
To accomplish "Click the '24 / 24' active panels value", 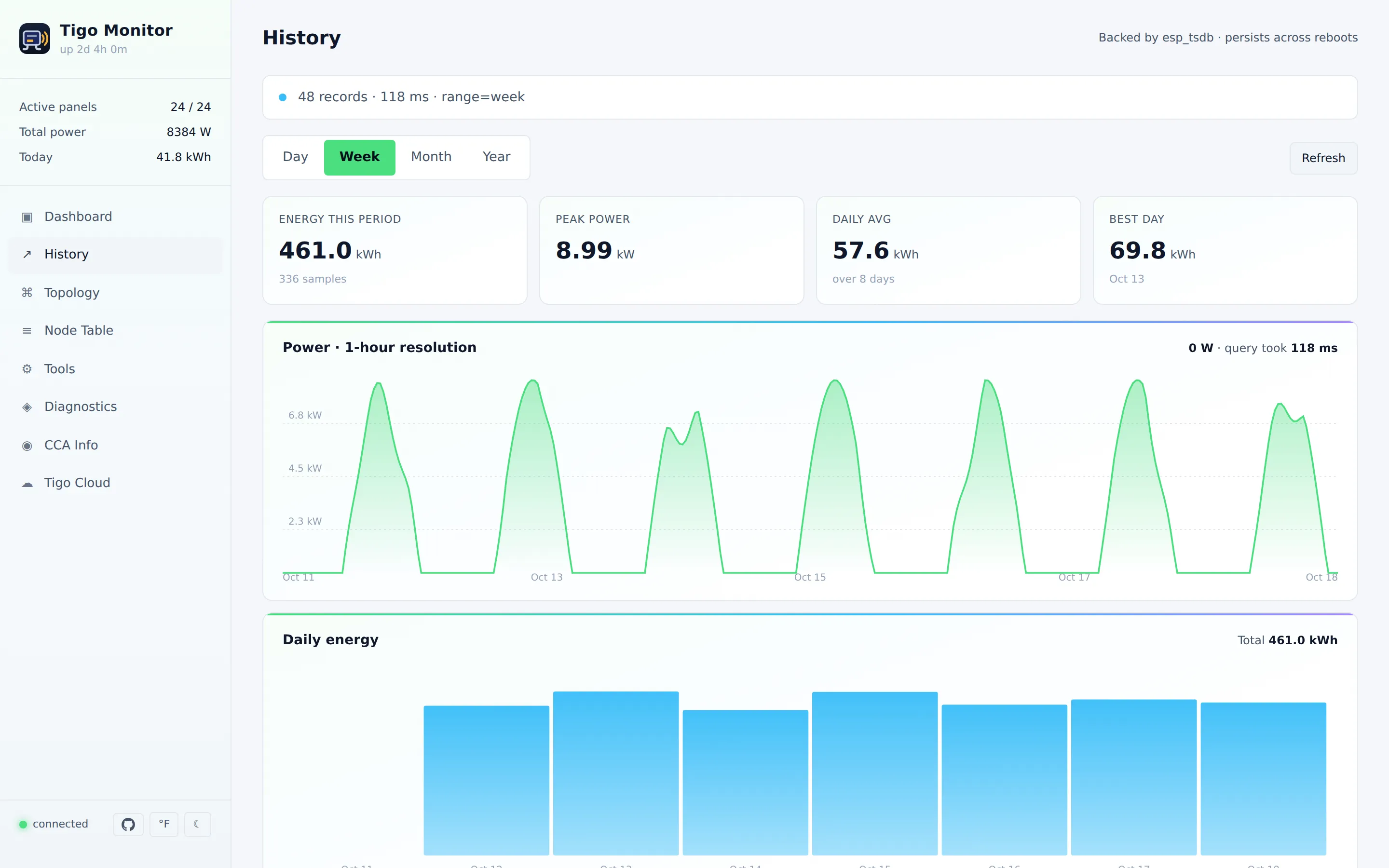I will [191, 107].
